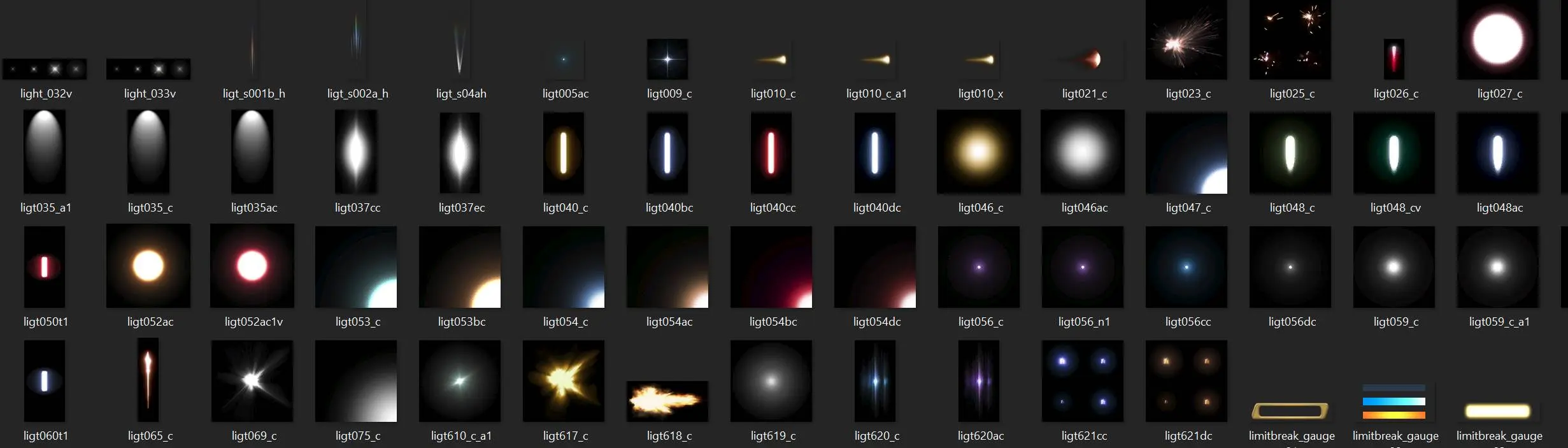Select the ligt059_c thumbnail

pos(1394,267)
